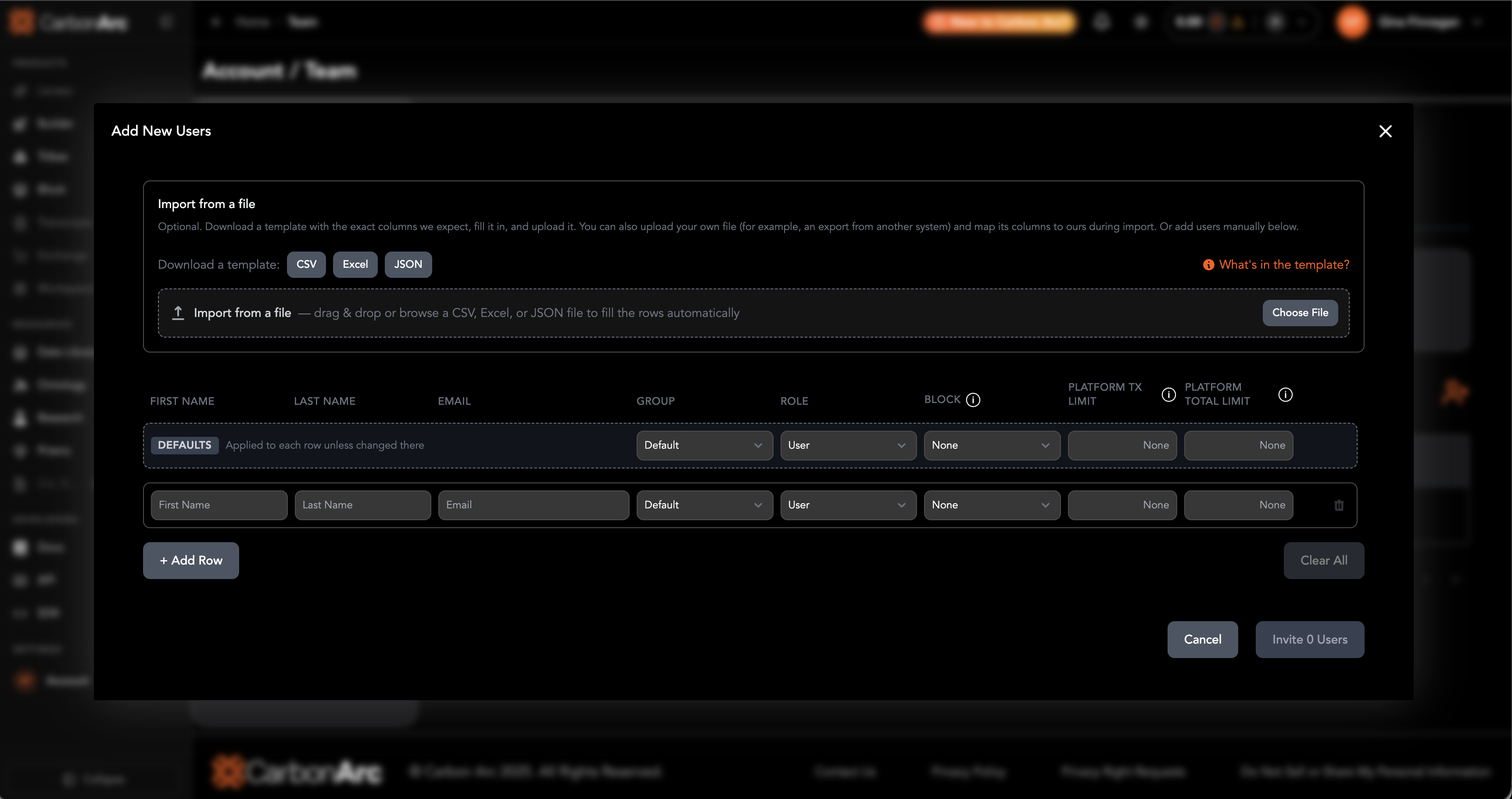The image size is (1512, 799).
Task: Open the Role dropdown in the user row
Action: click(x=848, y=505)
